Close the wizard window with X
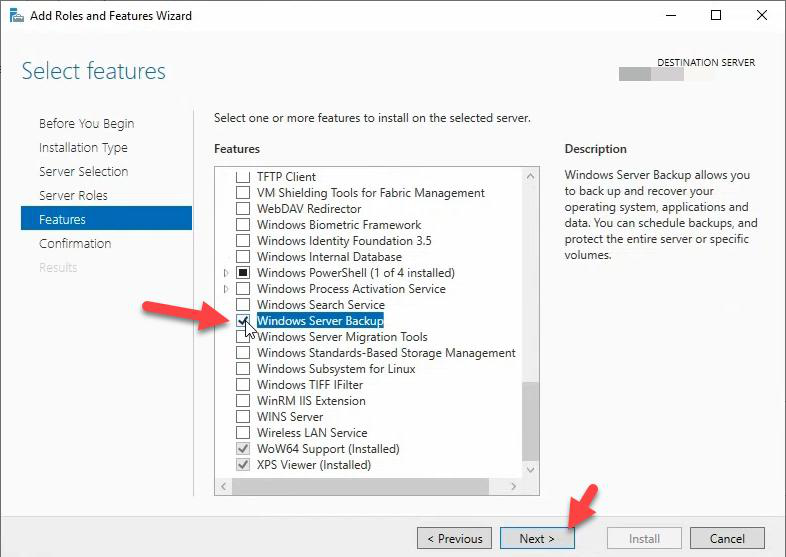This screenshot has width=786, height=557. pos(761,16)
